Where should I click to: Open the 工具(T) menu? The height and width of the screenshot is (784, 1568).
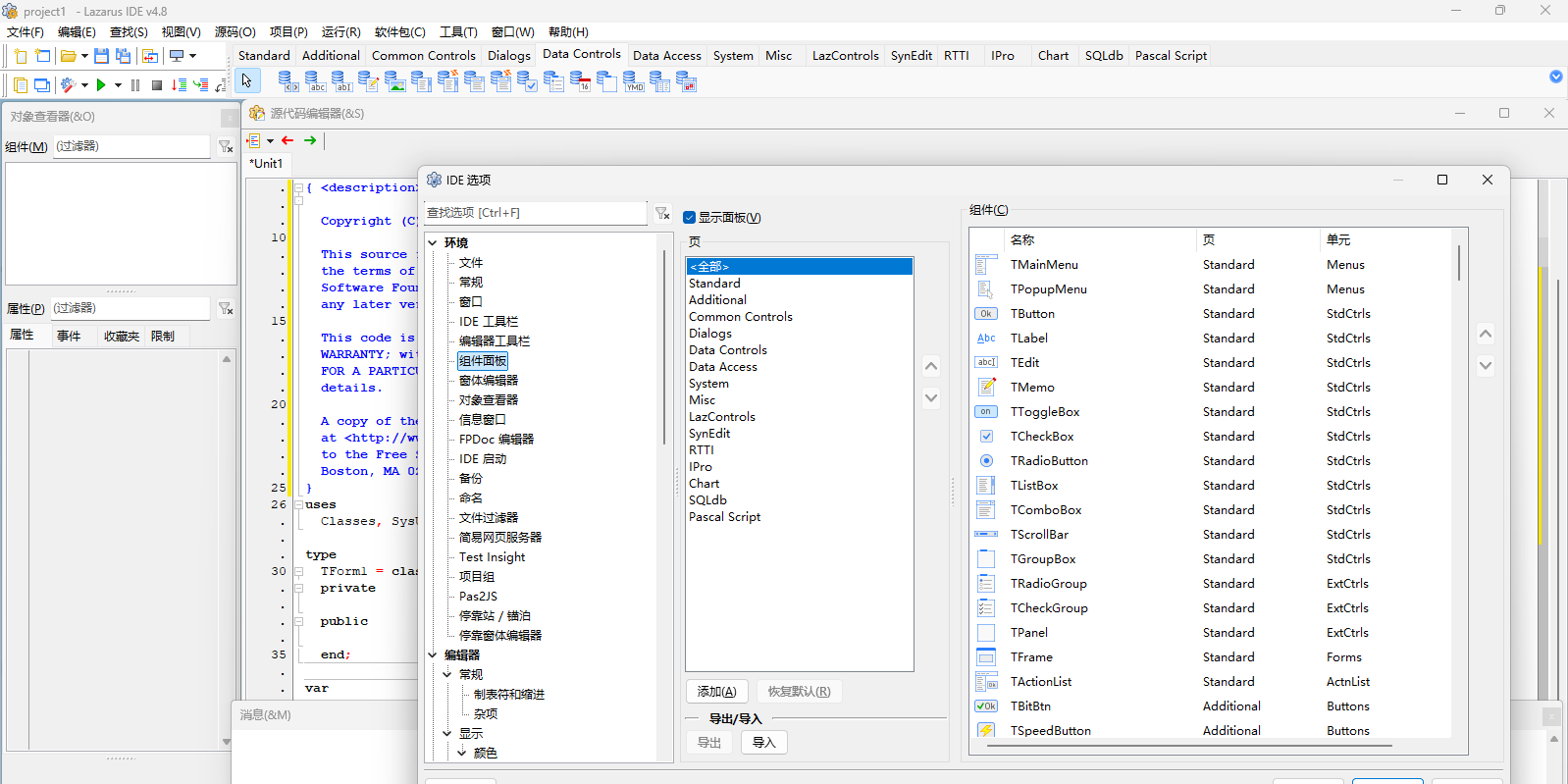click(x=459, y=32)
